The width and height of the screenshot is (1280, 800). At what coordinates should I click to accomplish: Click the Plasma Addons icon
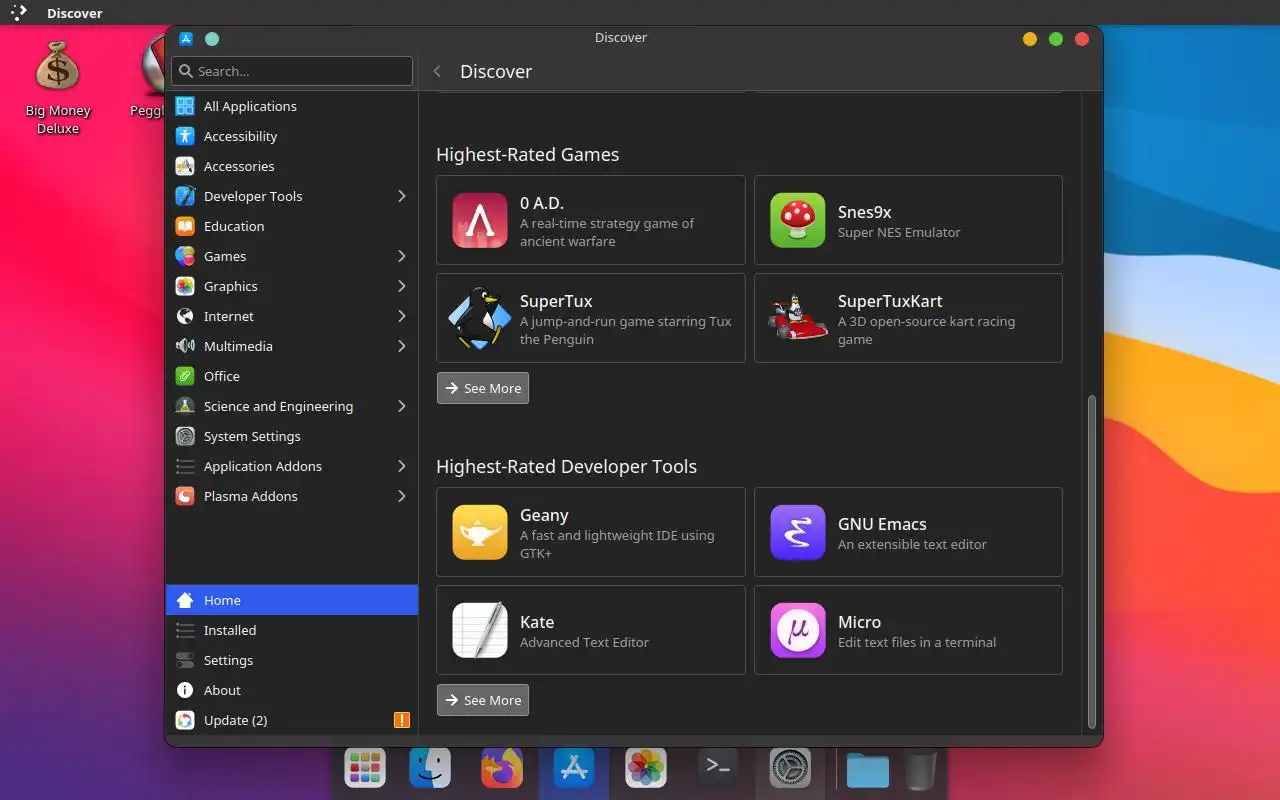[185, 496]
